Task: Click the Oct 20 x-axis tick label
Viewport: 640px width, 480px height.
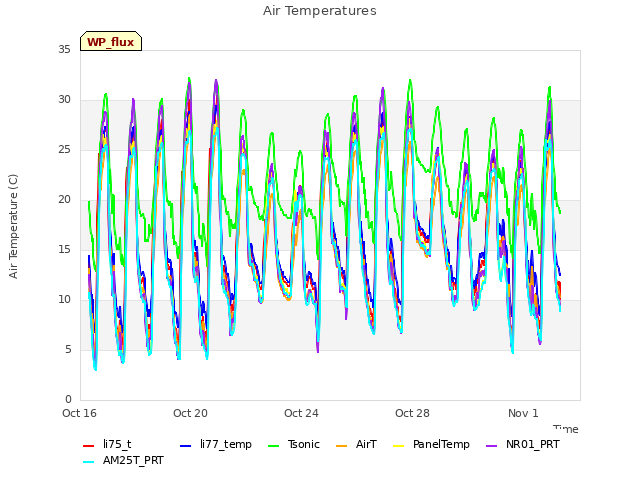Action: click(x=190, y=413)
